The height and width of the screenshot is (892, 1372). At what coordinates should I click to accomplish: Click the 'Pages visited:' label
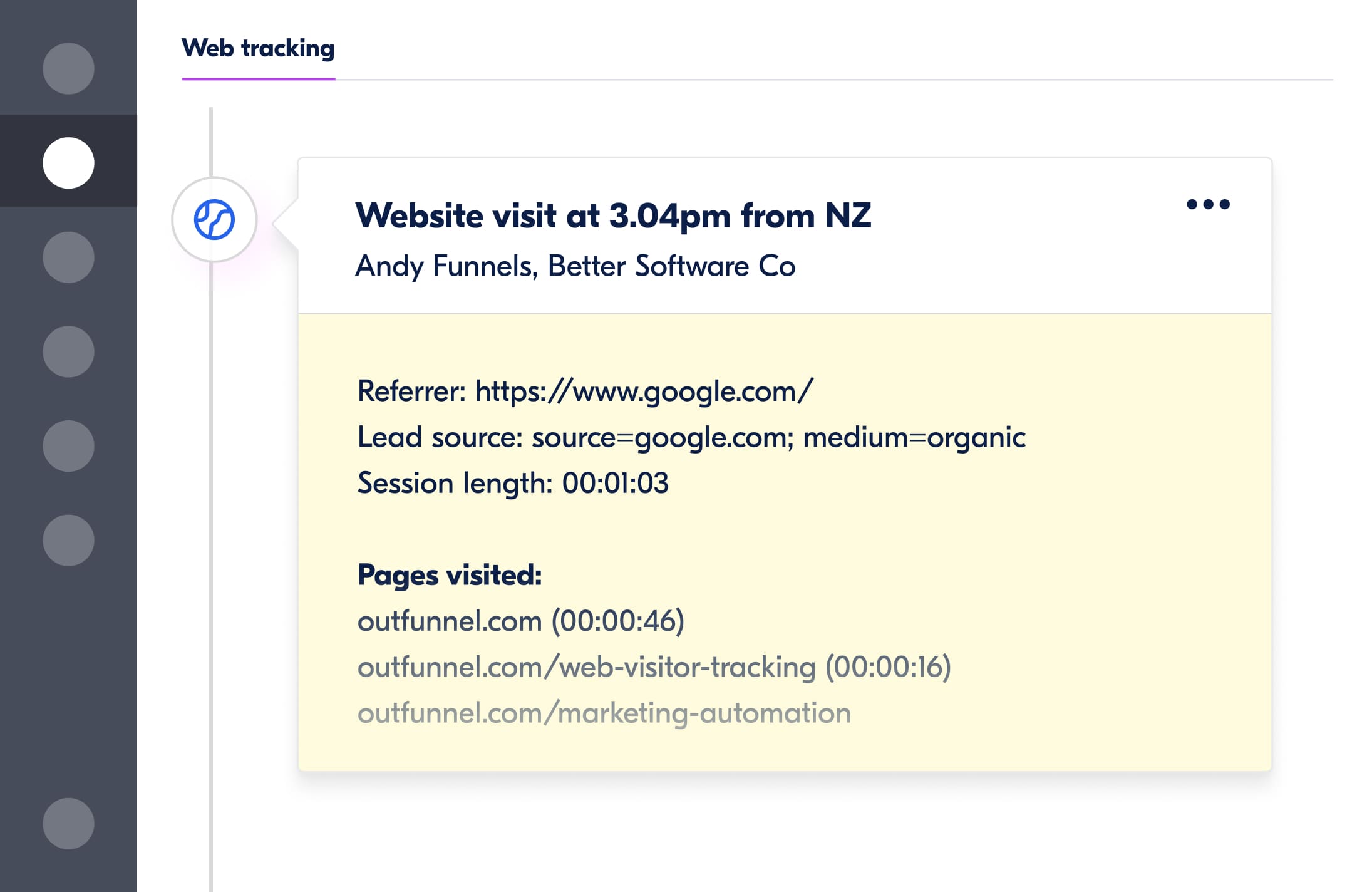click(x=450, y=575)
